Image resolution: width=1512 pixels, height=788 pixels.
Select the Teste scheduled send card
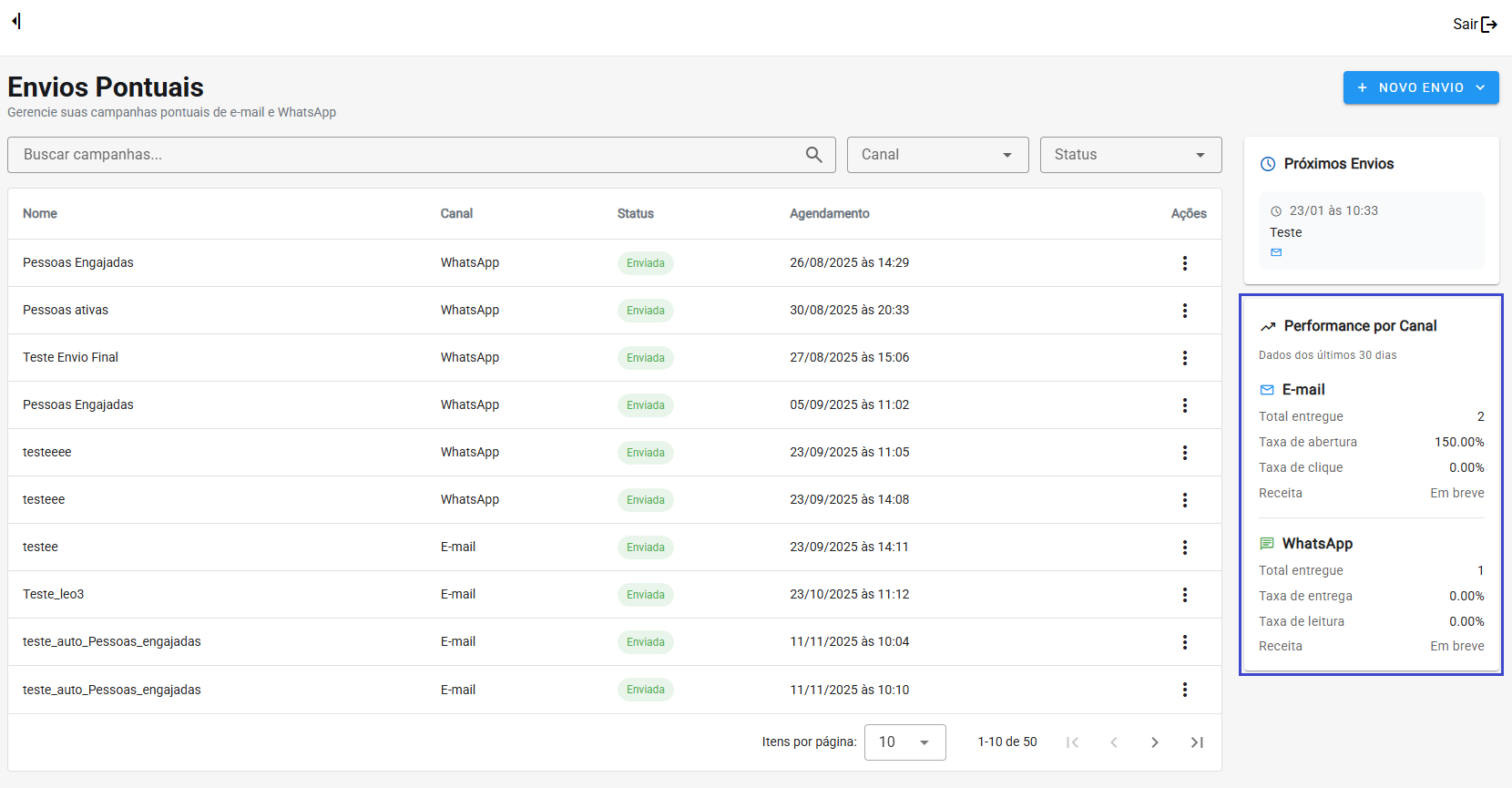pos(1371,230)
